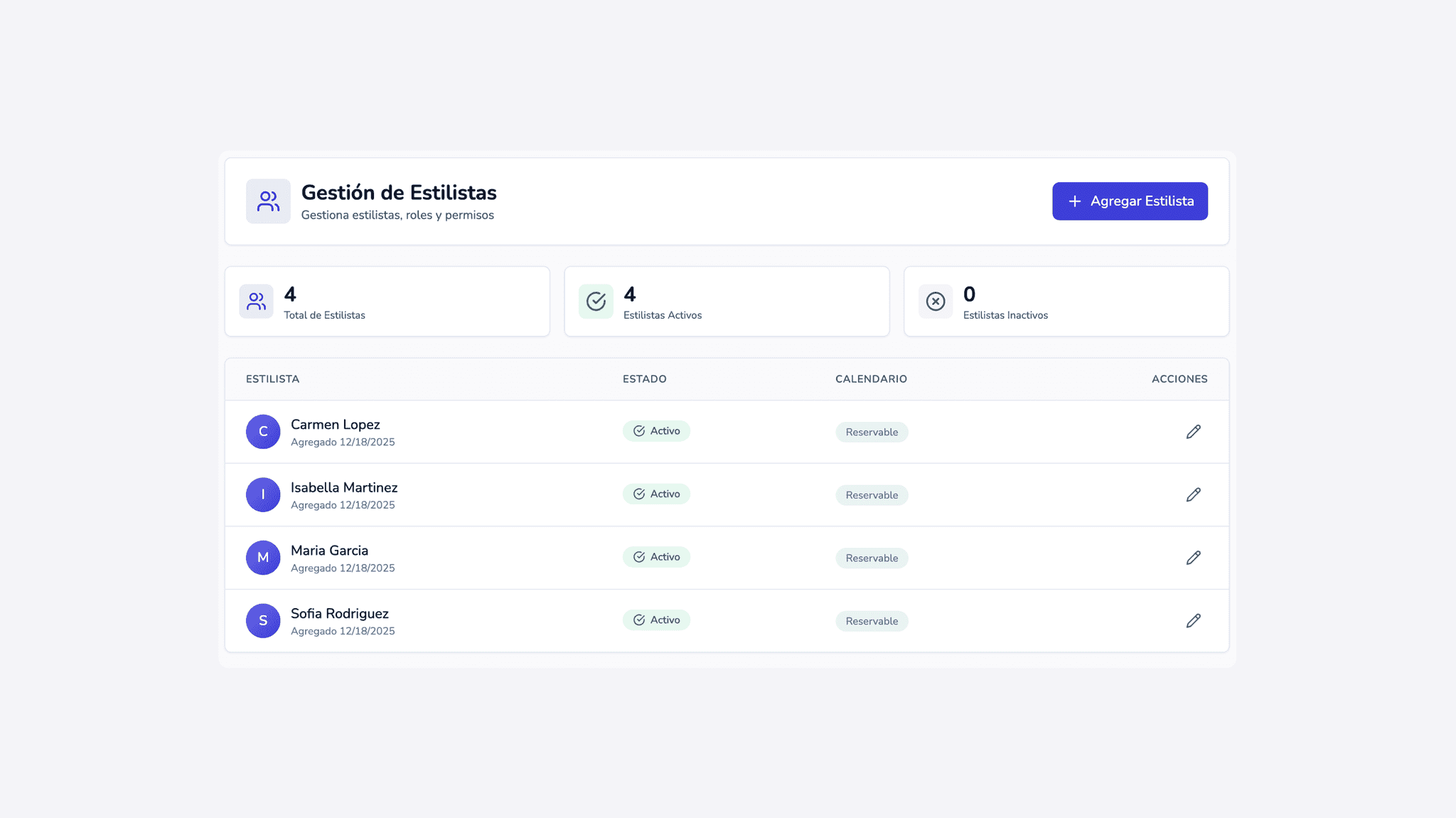The width and height of the screenshot is (1456, 818).
Task: Click the Sofia Rodriguez name link
Action: coord(339,613)
